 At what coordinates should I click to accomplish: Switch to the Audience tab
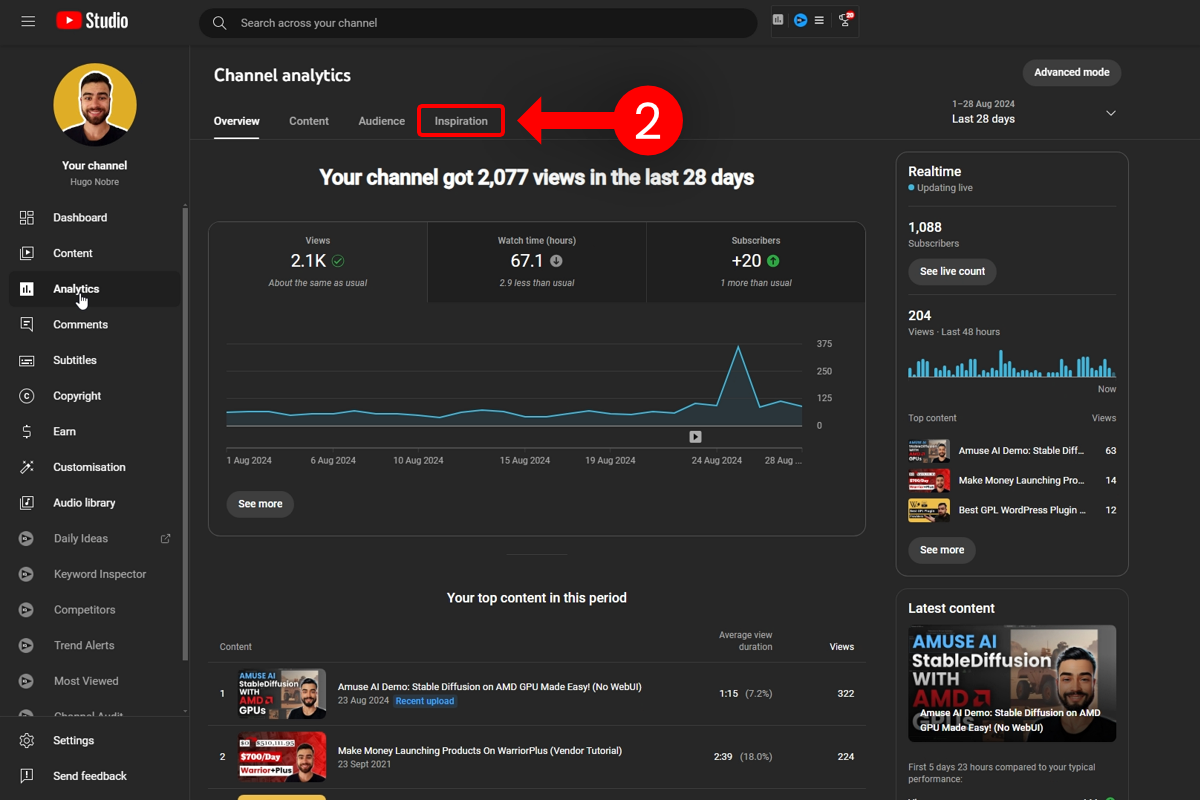pyautogui.click(x=381, y=120)
